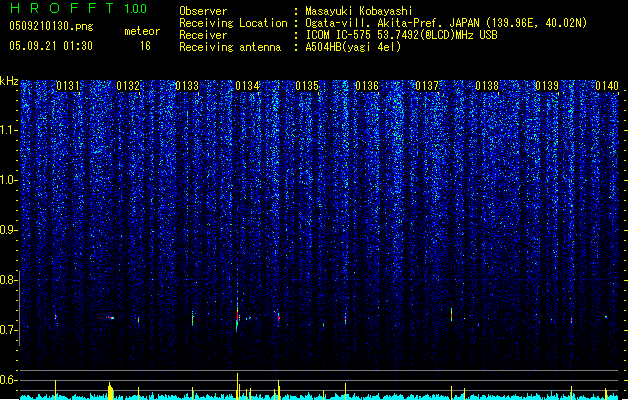Image resolution: width=629 pixels, height=400 pixels.
Task: Click the 0136 time marker
Action: [367, 86]
